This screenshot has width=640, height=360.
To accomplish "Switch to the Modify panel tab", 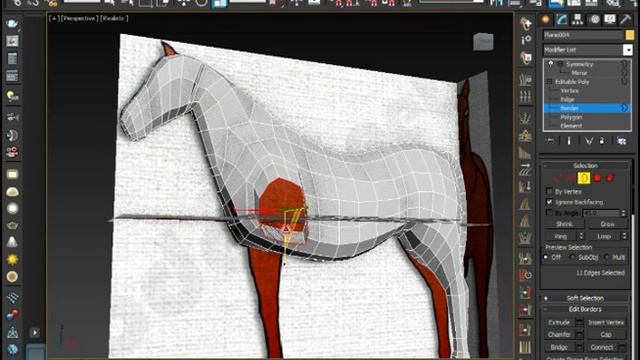I will (562, 19).
